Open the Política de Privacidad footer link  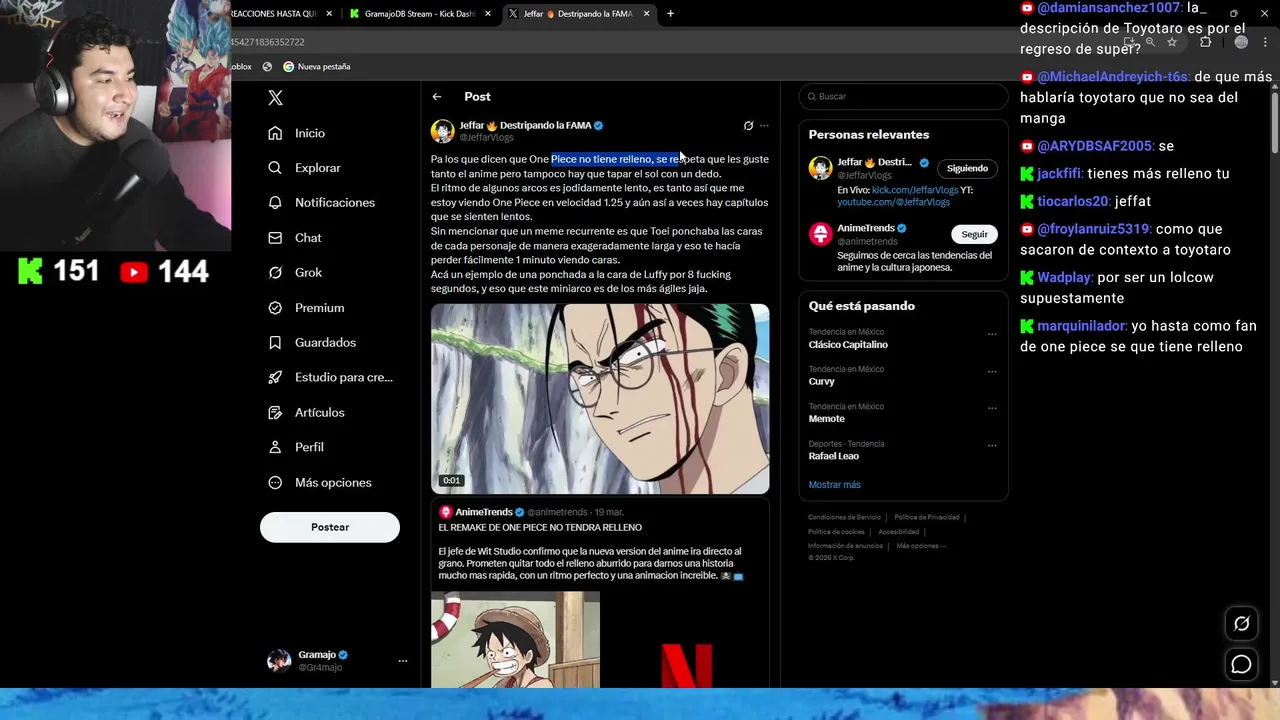click(x=927, y=517)
